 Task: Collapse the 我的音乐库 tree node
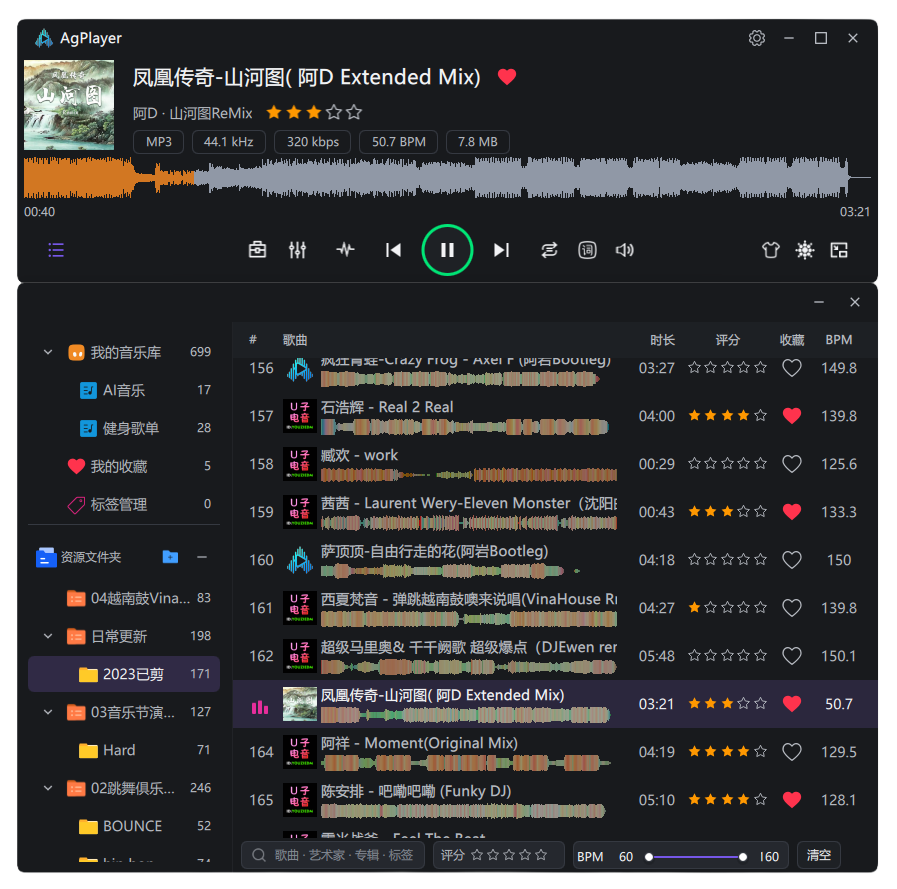coord(48,352)
